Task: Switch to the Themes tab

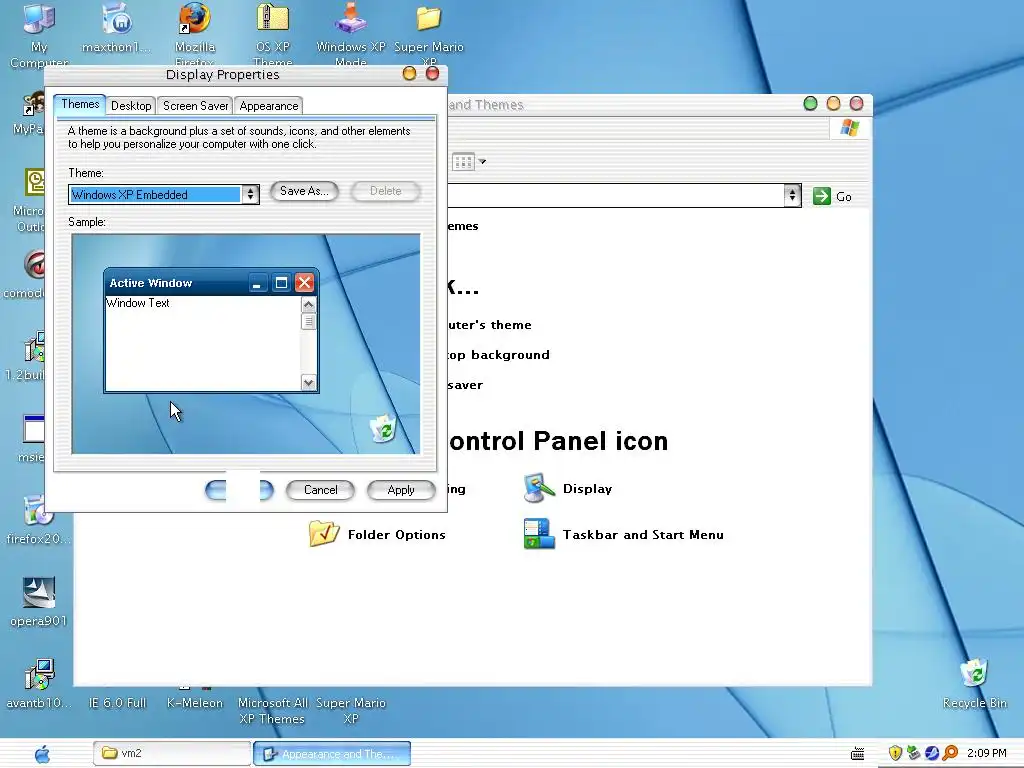Action: 80,104
